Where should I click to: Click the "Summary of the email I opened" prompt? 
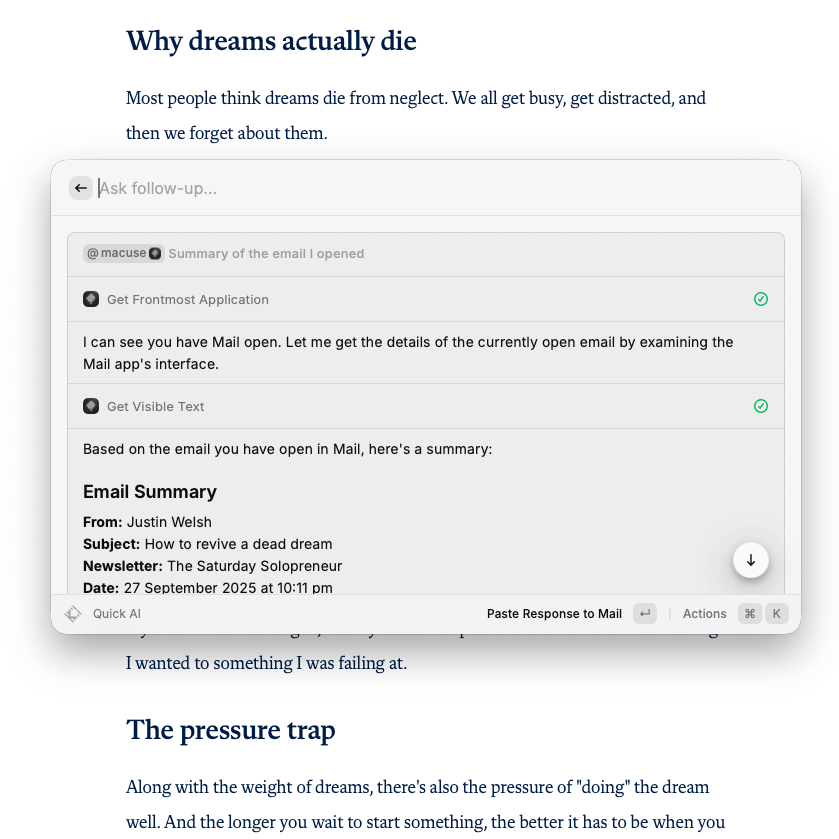266,254
